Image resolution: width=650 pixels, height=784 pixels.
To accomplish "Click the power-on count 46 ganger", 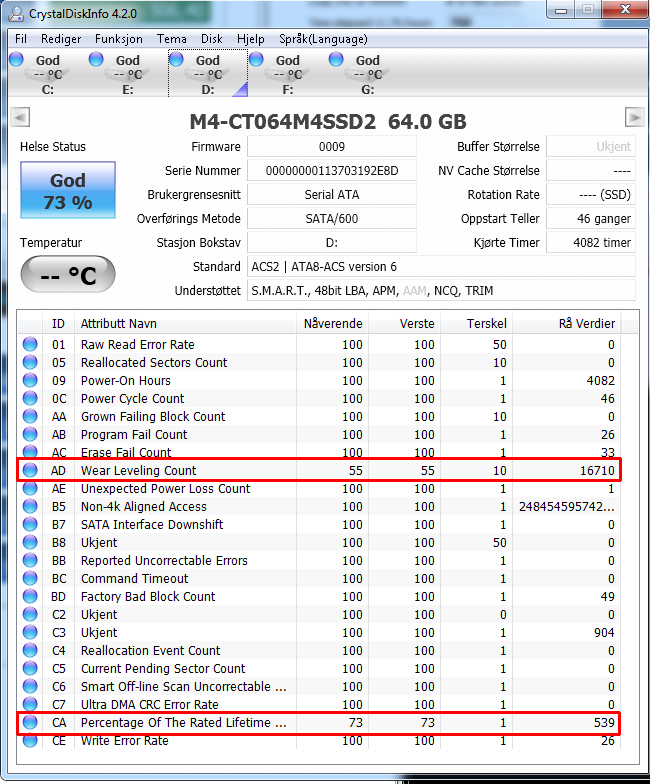I will point(591,218).
